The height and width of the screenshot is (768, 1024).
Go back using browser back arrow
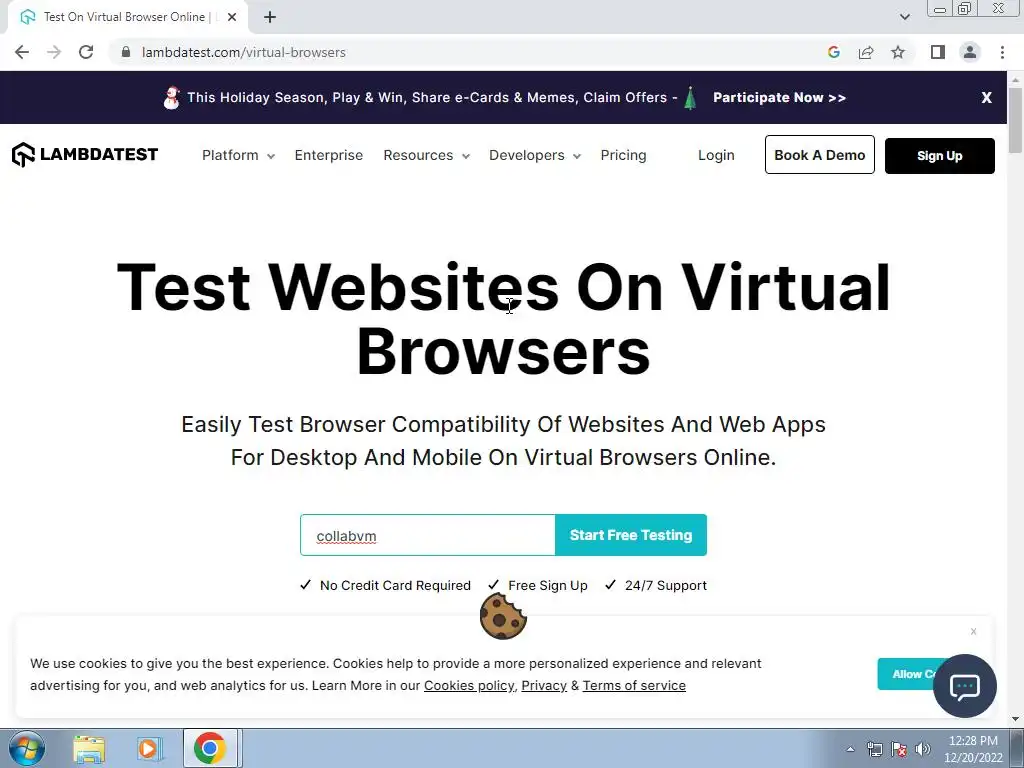pos(22,52)
